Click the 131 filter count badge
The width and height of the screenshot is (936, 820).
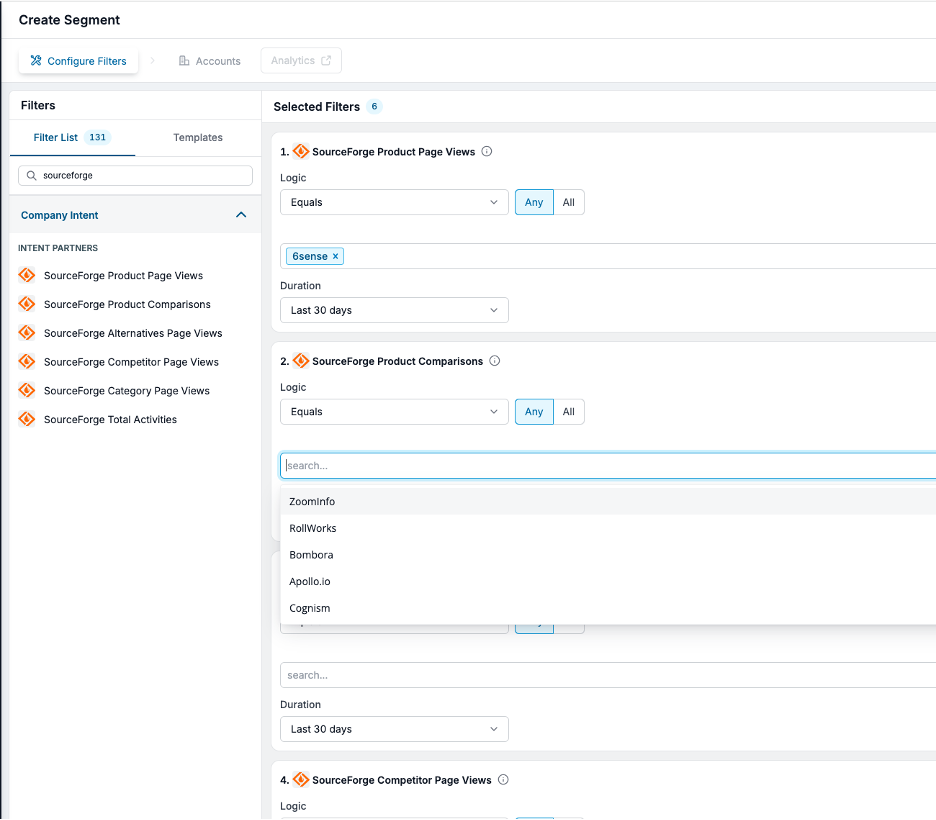coord(97,137)
